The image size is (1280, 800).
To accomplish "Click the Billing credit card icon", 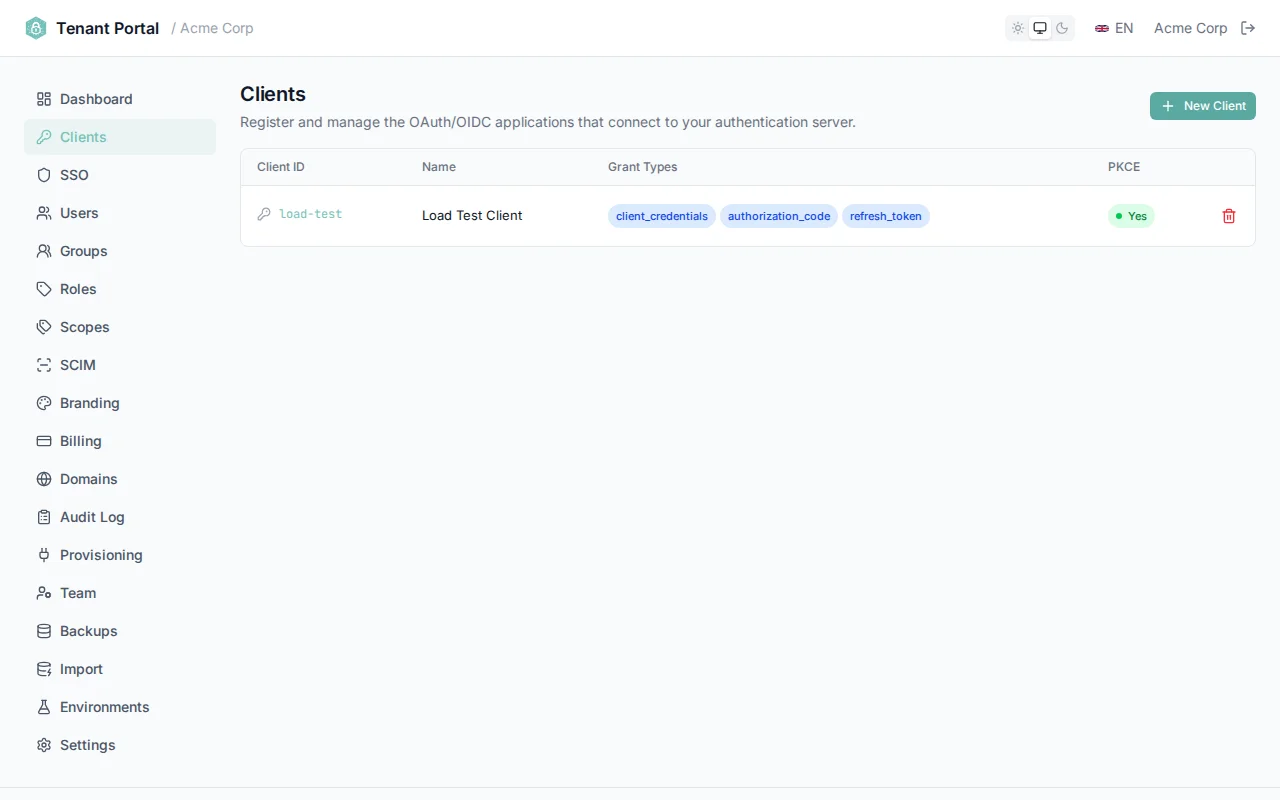I will coord(44,441).
